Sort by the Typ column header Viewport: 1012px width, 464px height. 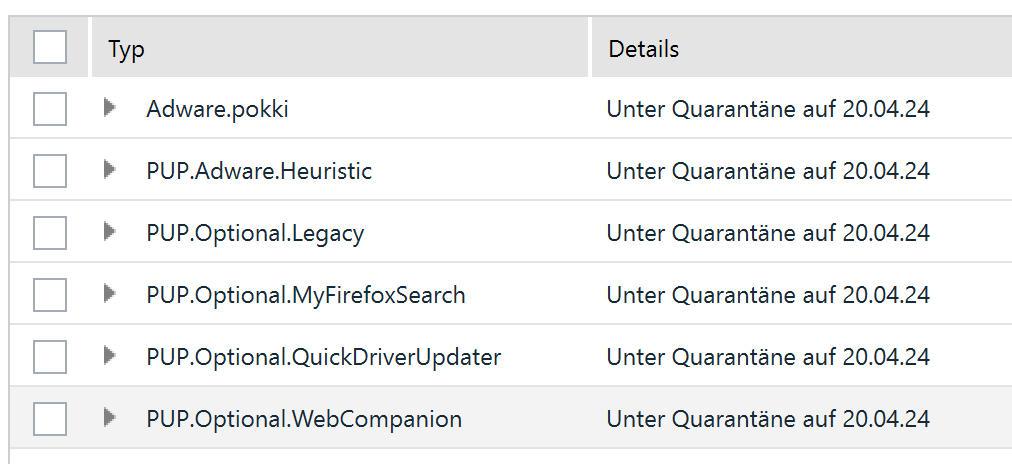[x=127, y=49]
